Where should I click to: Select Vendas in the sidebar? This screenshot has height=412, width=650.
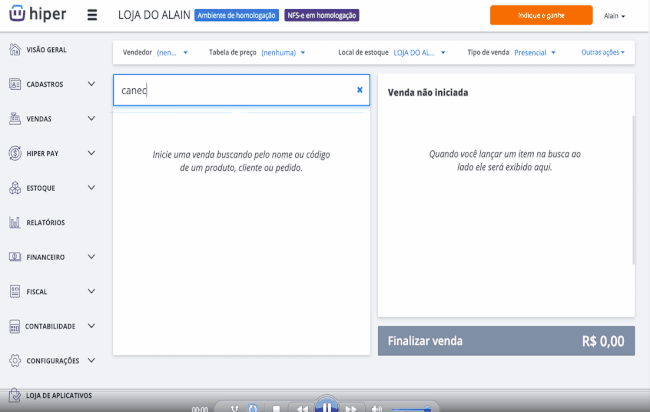coord(39,119)
